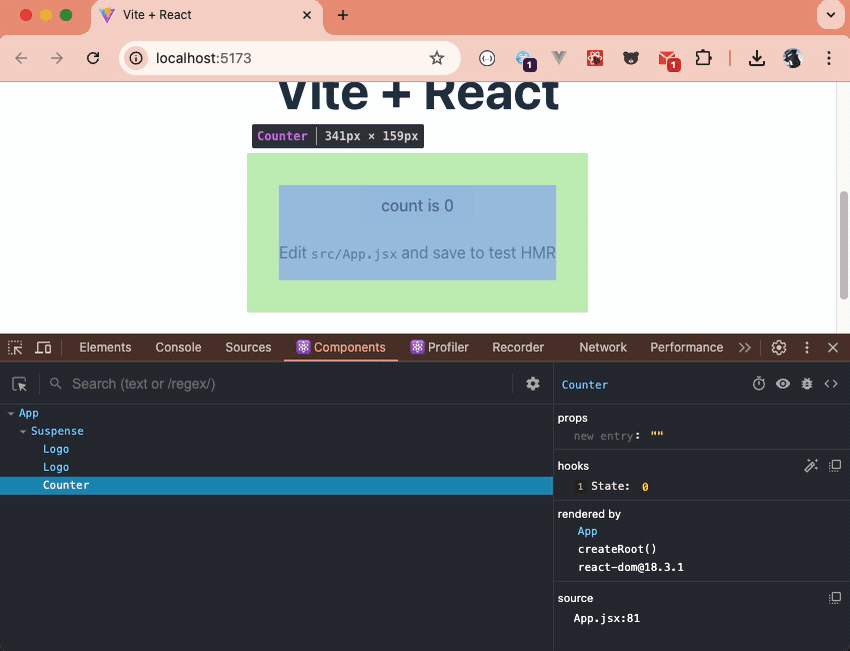Reload the localhost page
Viewport: 850px width, 651px height.
93,58
